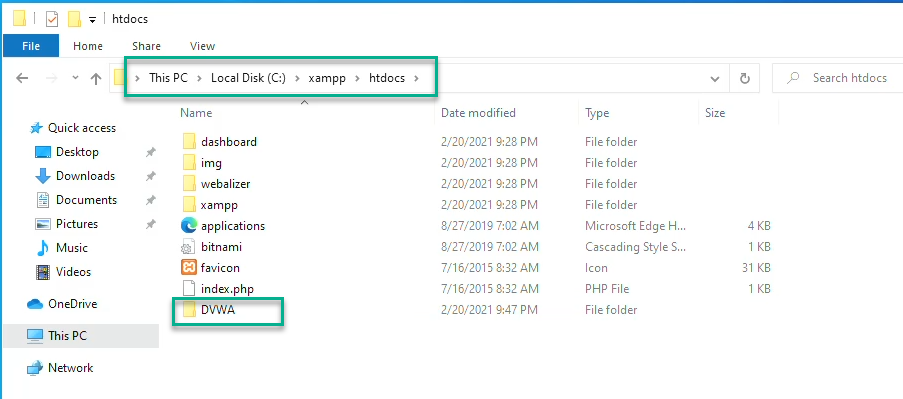Open the address bar history dropdown
This screenshot has width=903, height=399.
tap(715, 78)
